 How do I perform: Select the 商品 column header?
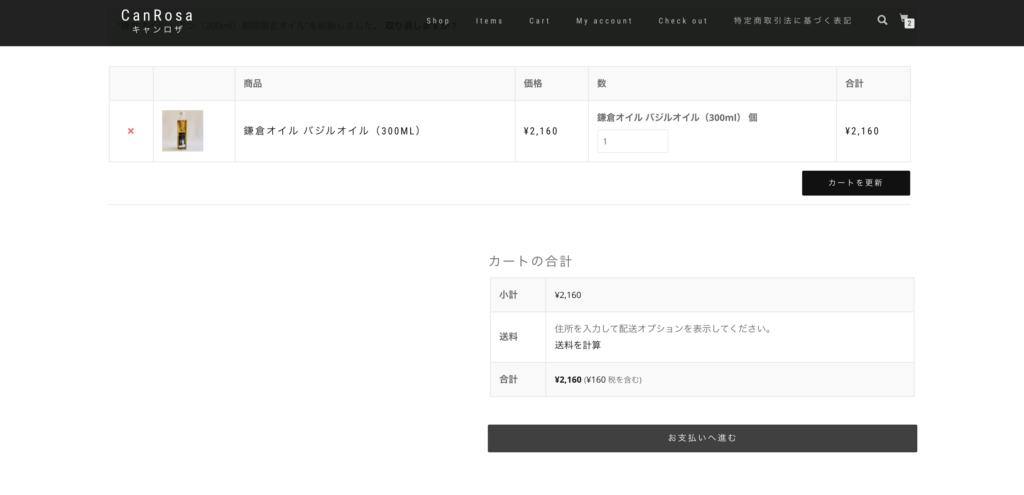tap(253, 84)
